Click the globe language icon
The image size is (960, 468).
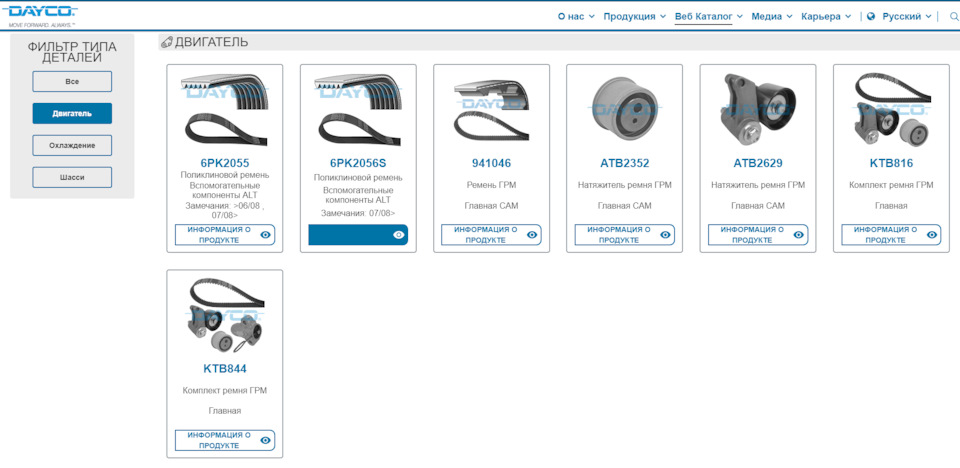point(871,17)
